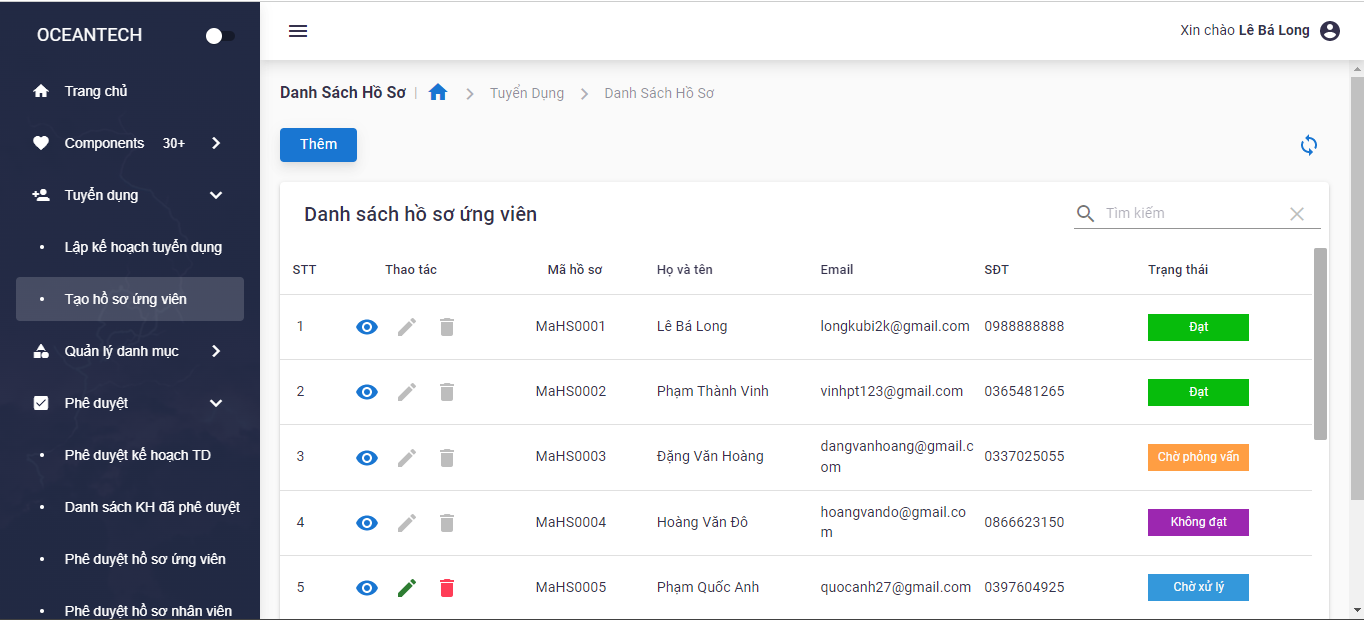Collapse the Tuyển dụng menu chevron

point(216,195)
